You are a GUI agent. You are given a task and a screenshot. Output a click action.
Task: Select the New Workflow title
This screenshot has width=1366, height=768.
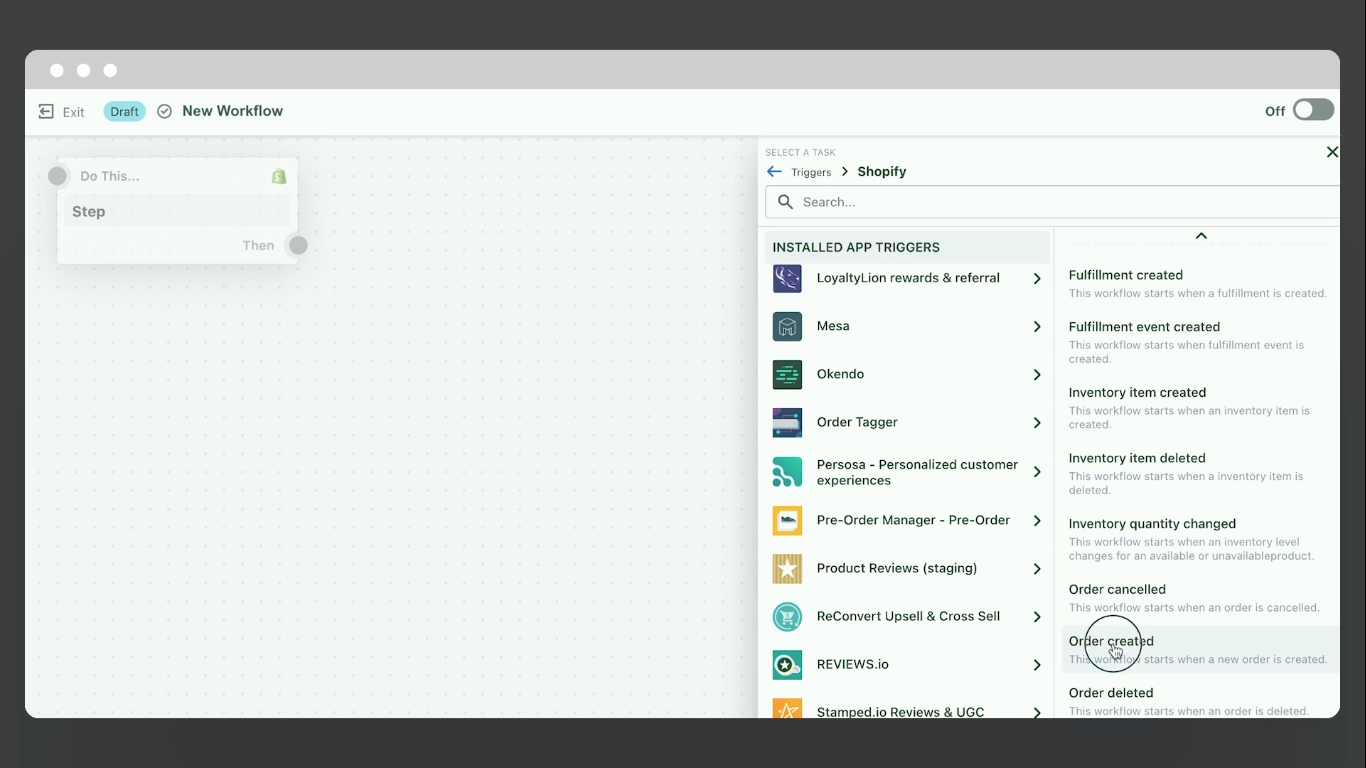pos(232,111)
